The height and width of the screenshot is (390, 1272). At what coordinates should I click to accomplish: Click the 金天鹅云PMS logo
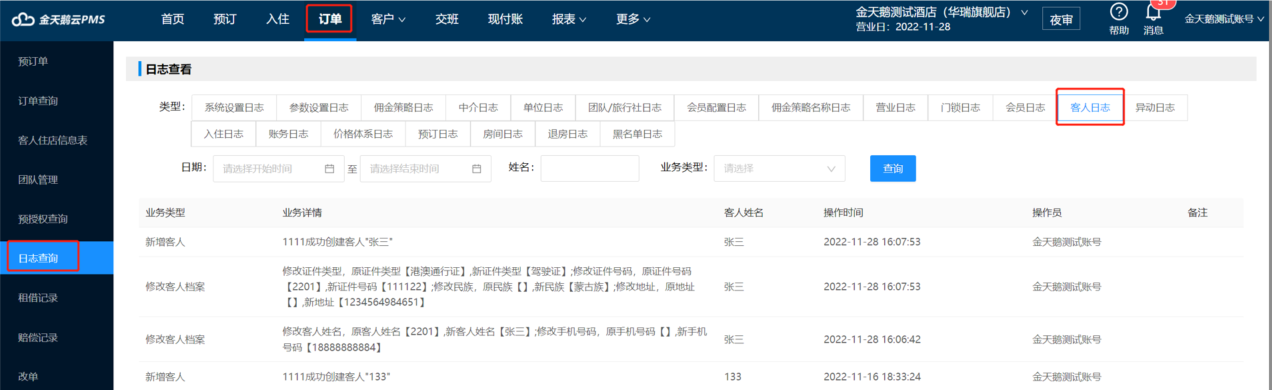[59, 19]
